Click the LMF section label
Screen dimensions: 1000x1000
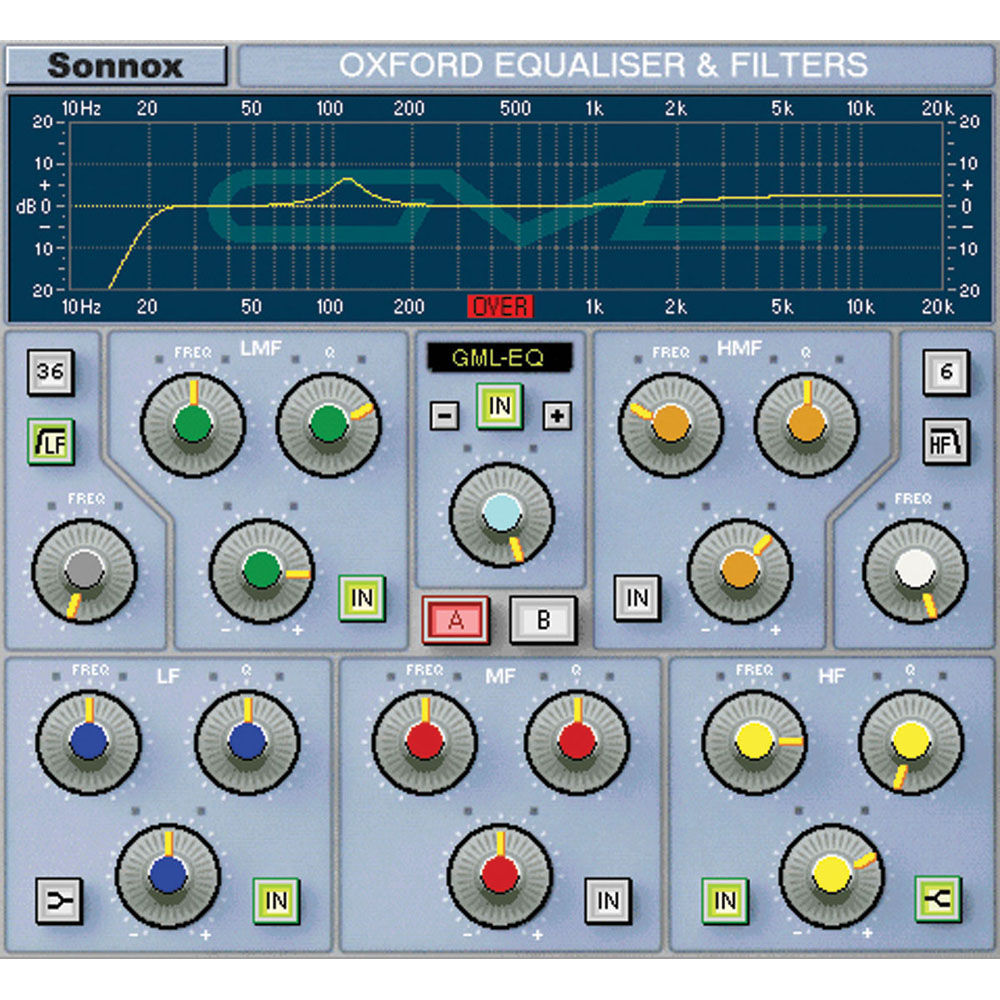click(261, 348)
